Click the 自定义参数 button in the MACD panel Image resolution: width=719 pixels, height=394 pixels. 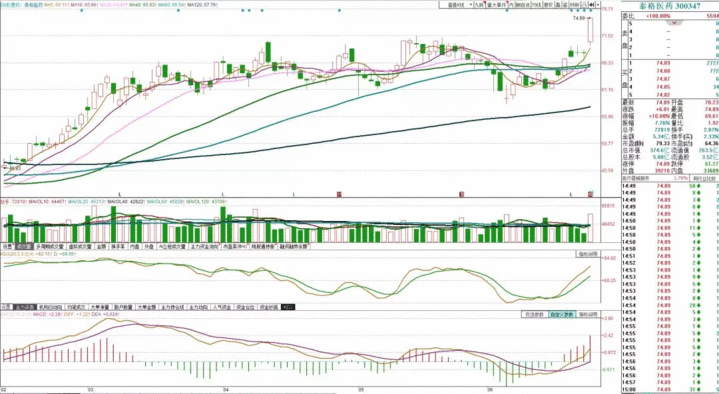coord(562,315)
